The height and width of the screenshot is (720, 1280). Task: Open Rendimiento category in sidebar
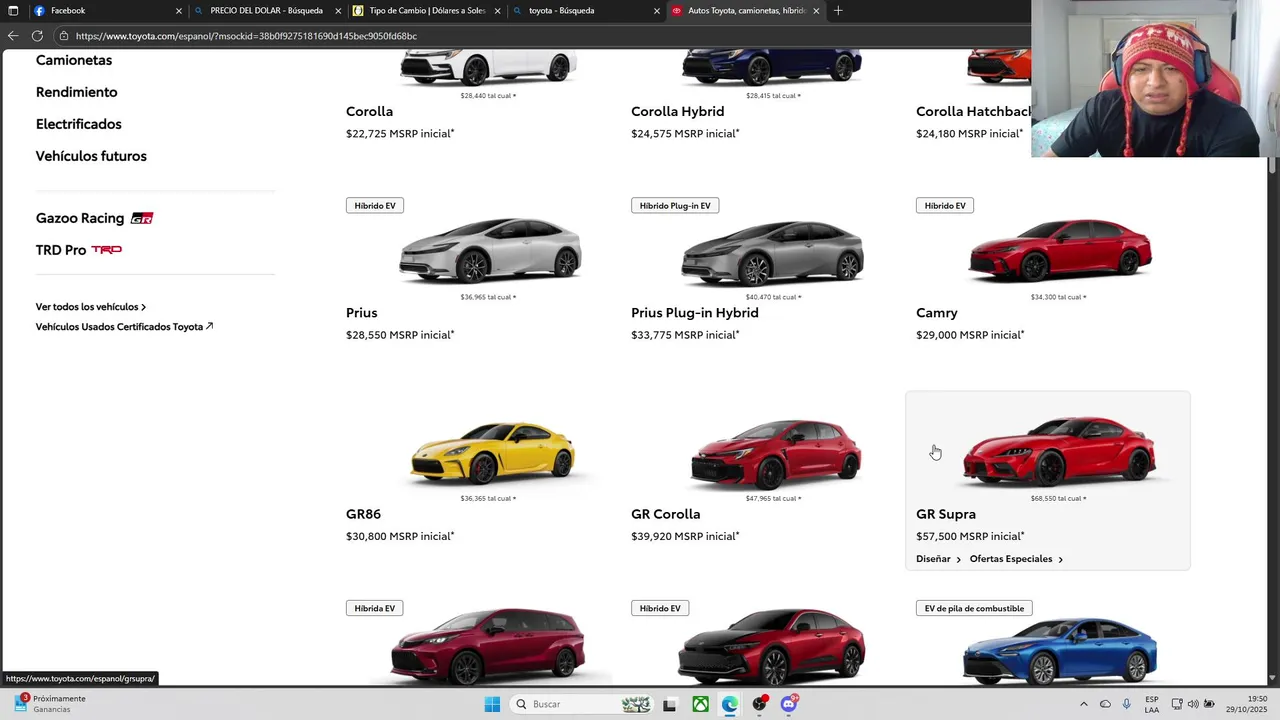tap(76, 92)
